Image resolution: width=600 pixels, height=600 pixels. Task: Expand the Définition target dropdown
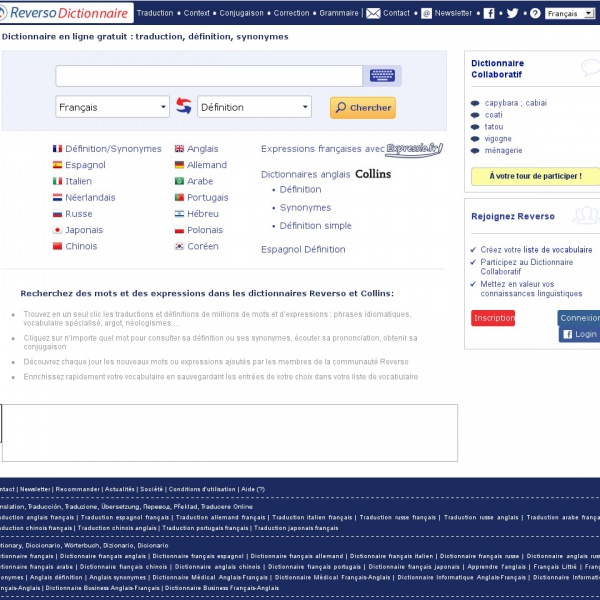[254, 107]
